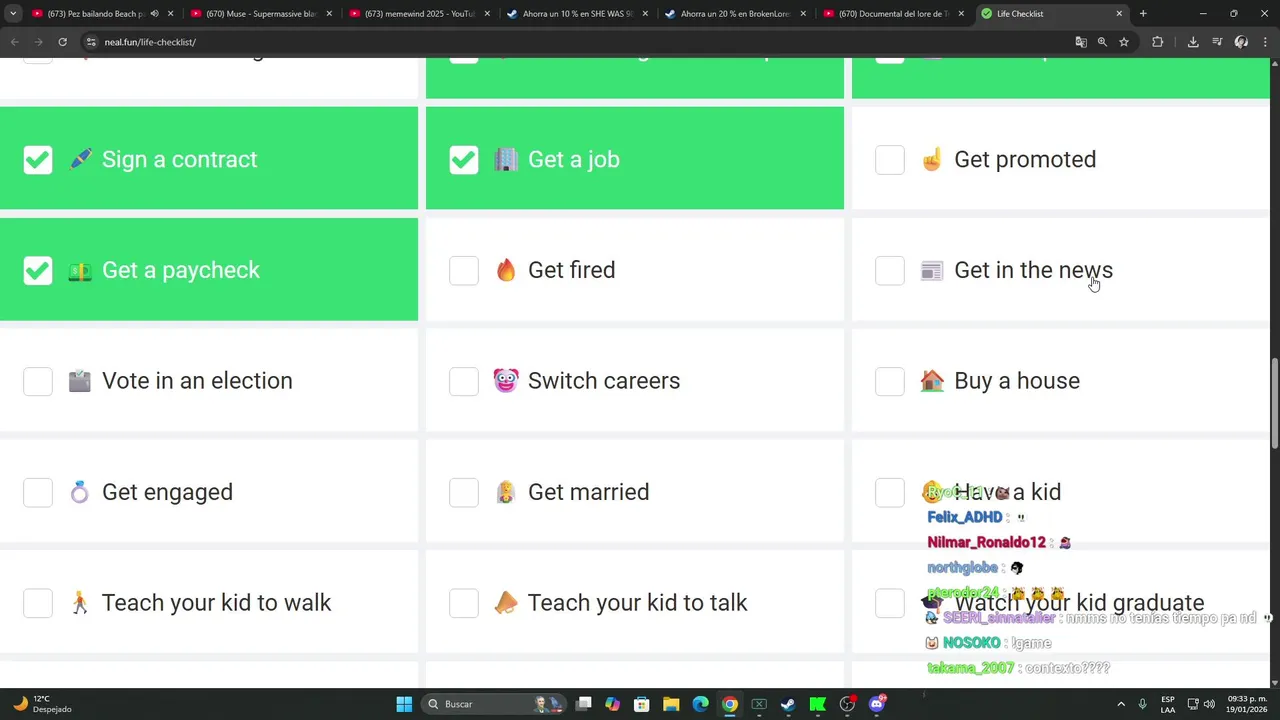Click the emoji beside Teach your kid to talk
Screen dimensions: 1280x720
click(506, 603)
